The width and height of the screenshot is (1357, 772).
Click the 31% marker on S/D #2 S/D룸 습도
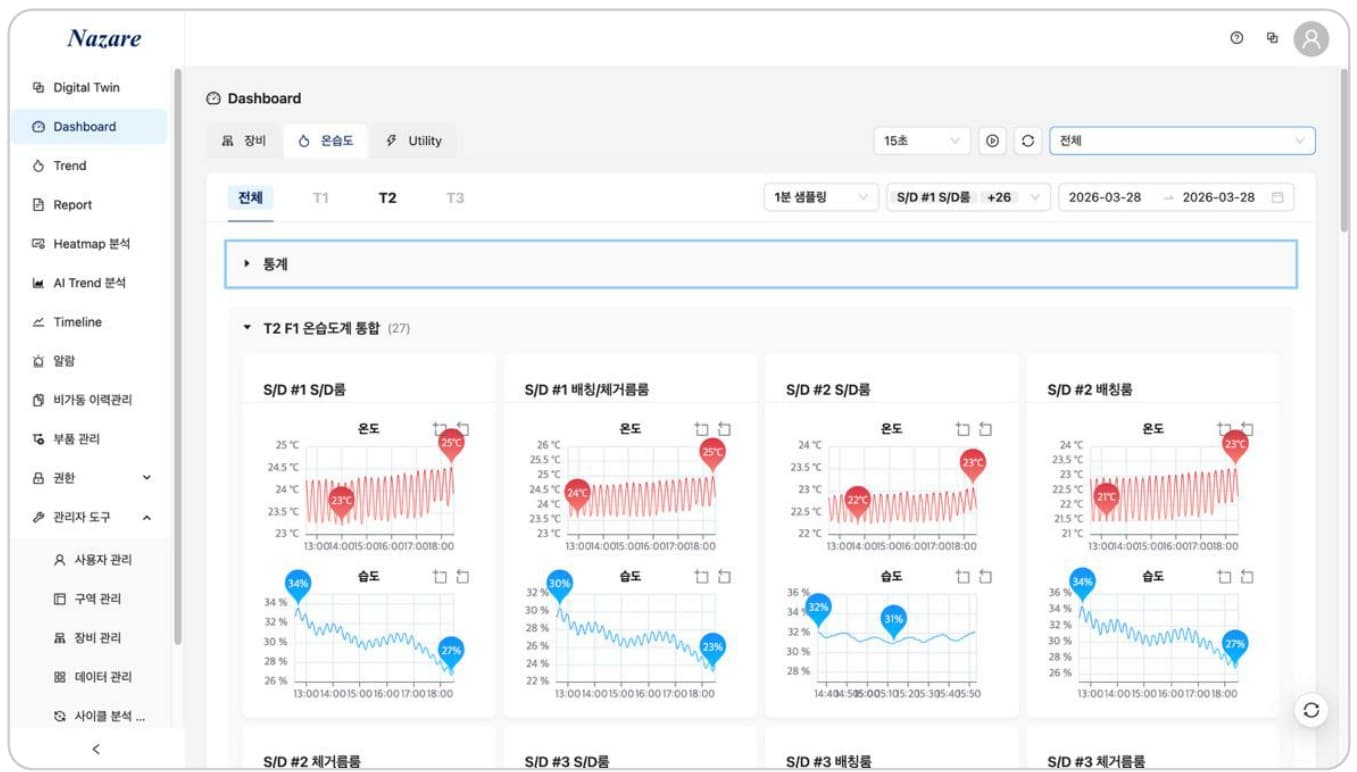(x=894, y=621)
